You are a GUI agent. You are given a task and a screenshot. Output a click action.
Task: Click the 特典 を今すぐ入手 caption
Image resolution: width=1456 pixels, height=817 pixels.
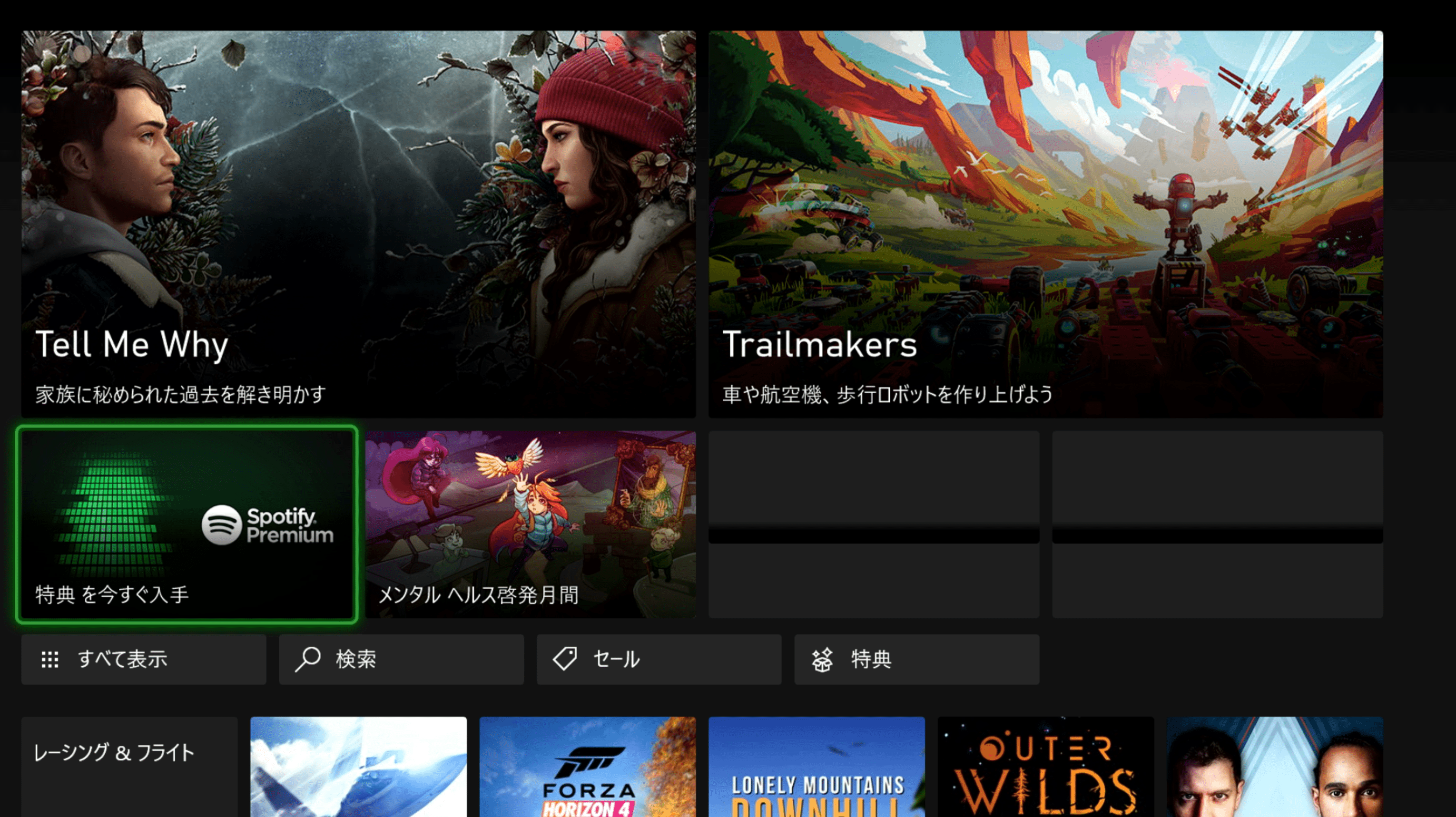click(112, 594)
